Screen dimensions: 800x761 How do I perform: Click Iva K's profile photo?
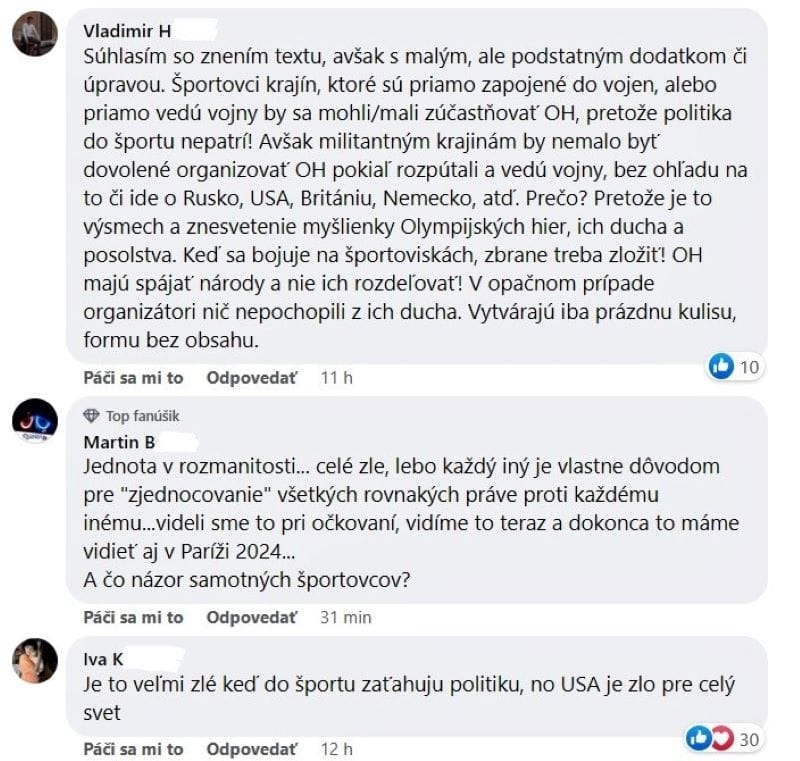pyautogui.click(x=34, y=660)
